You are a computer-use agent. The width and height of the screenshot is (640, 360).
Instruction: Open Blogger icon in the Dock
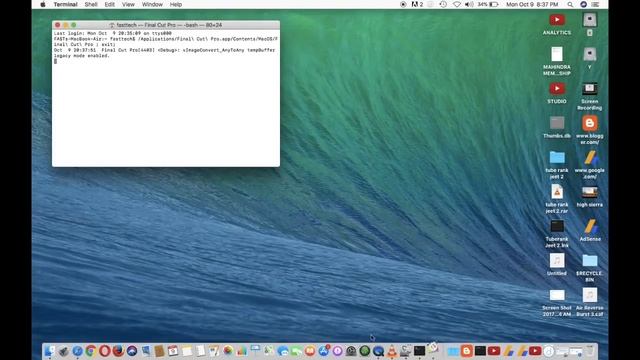click(466, 351)
